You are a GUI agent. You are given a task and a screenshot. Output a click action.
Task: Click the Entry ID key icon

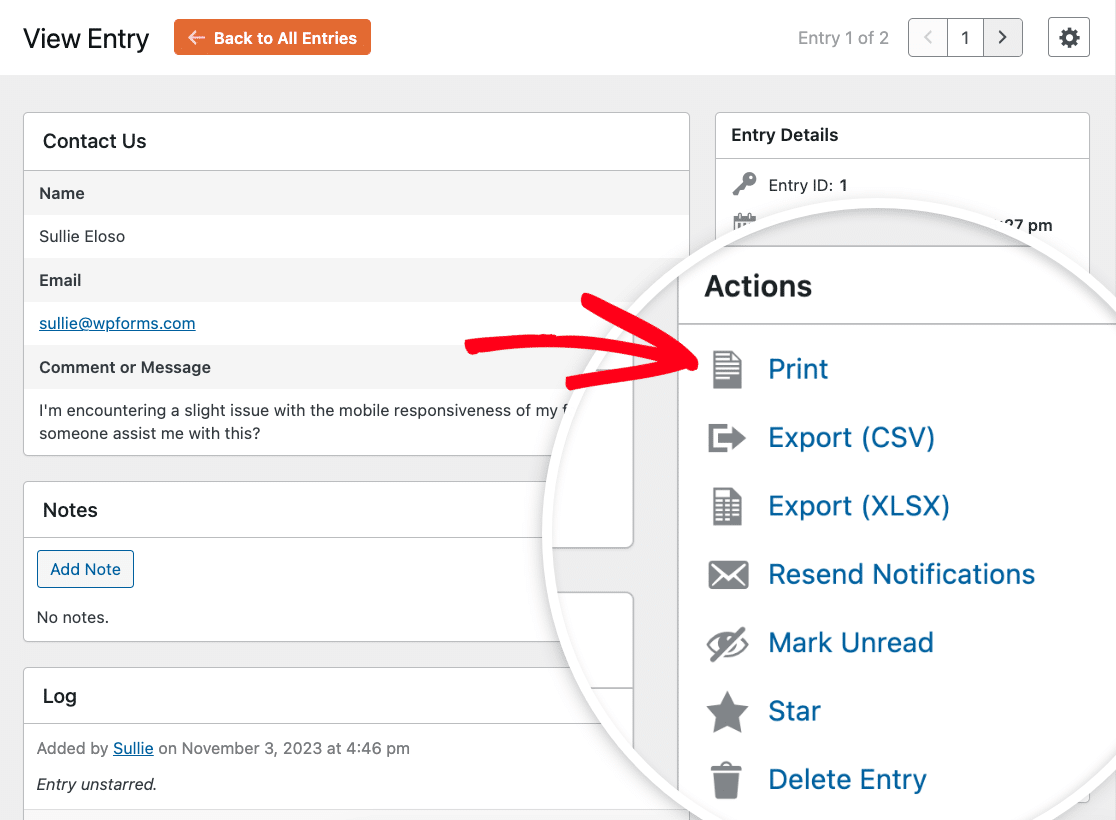pos(744,184)
